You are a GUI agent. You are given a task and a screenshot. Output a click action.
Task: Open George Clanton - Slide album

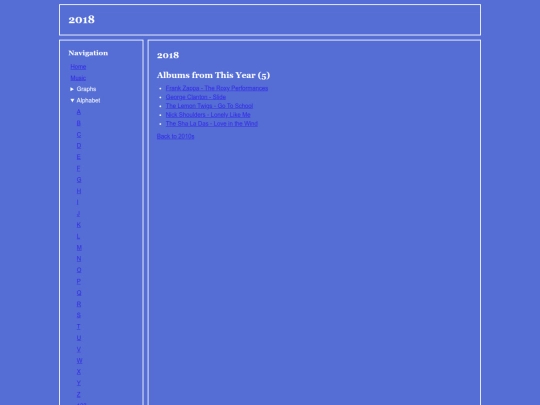[x=196, y=97]
